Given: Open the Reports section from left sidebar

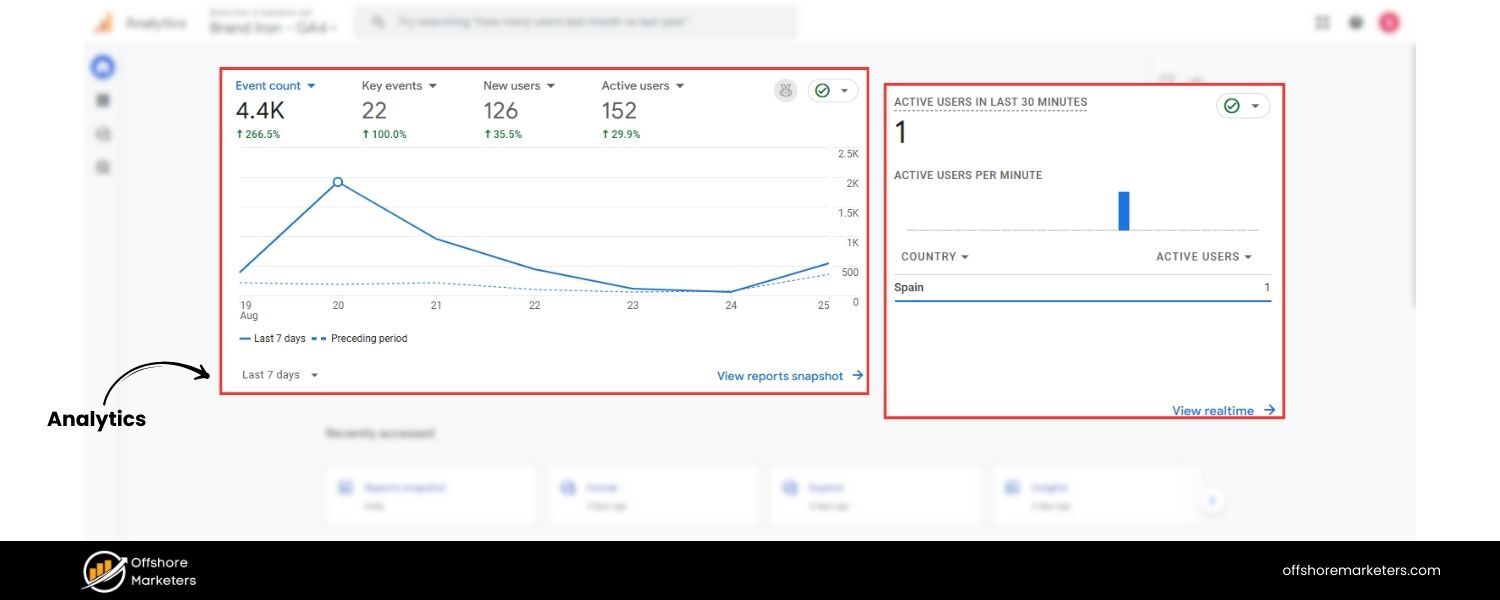Looking at the screenshot, I should click(102, 99).
